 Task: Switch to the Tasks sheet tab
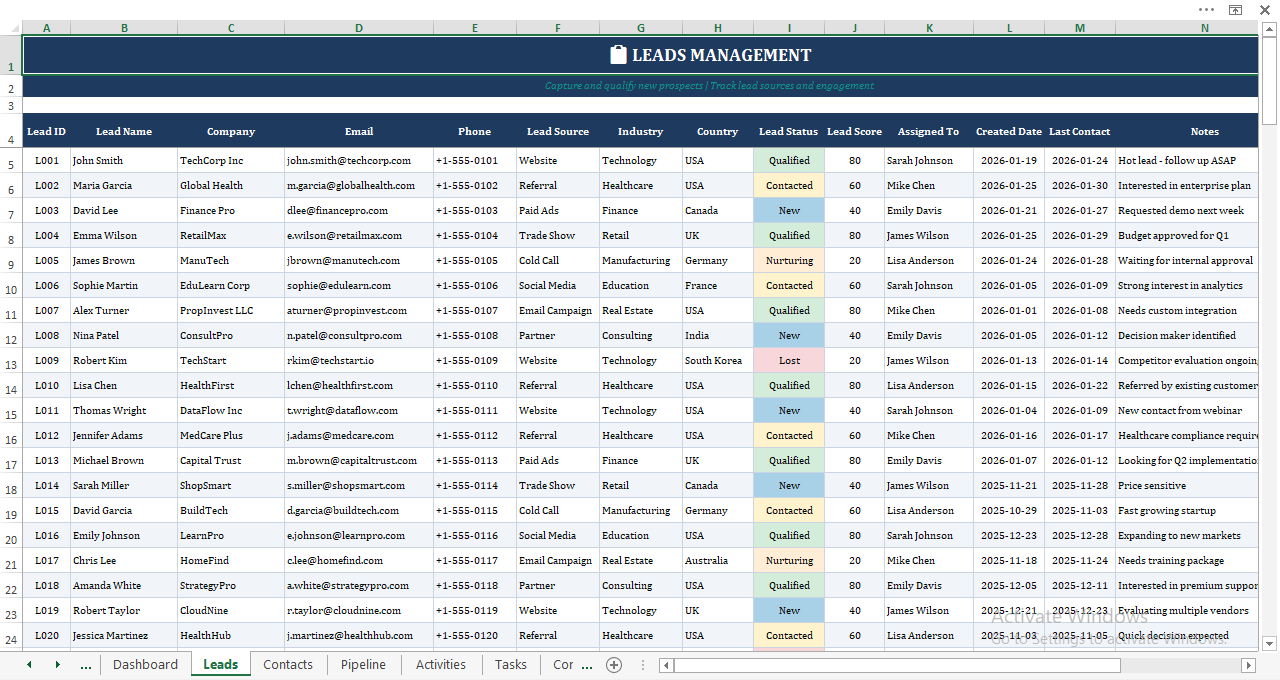coord(510,665)
